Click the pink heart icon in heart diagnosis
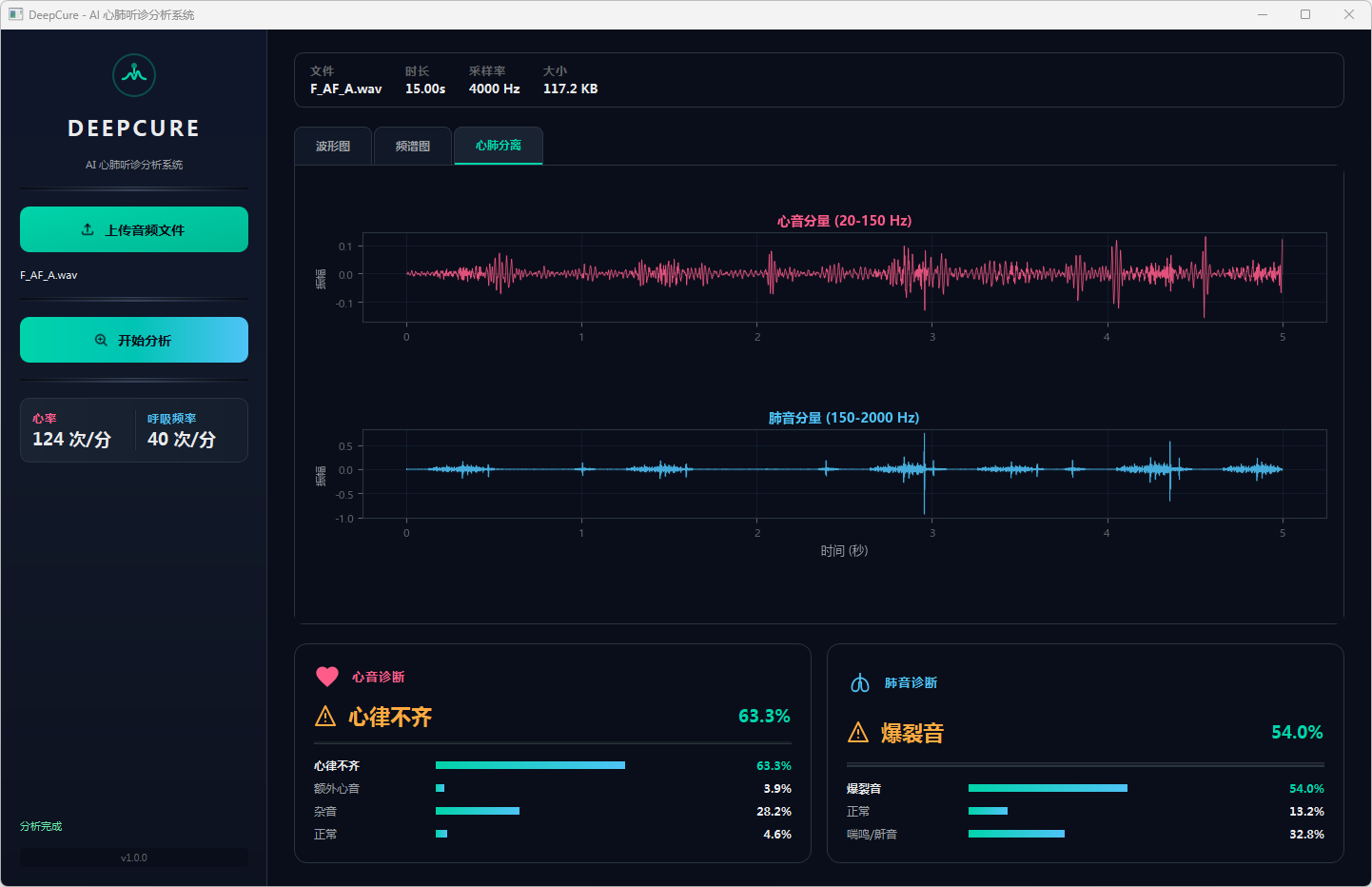 click(x=326, y=677)
